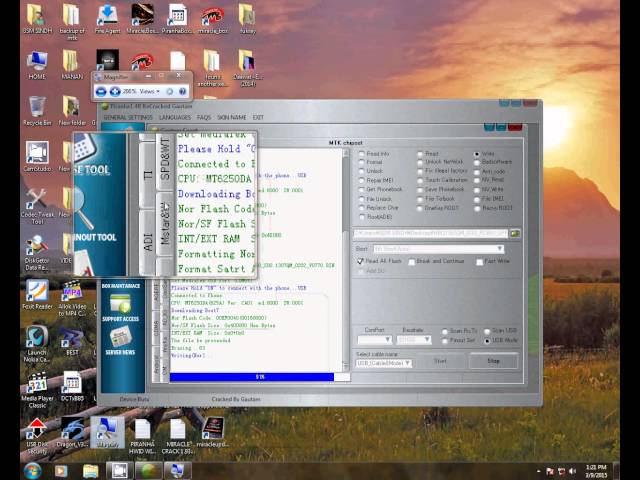Open the Recycle Bin
Viewport: 640px width, 480px height.
[x=37, y=111]
